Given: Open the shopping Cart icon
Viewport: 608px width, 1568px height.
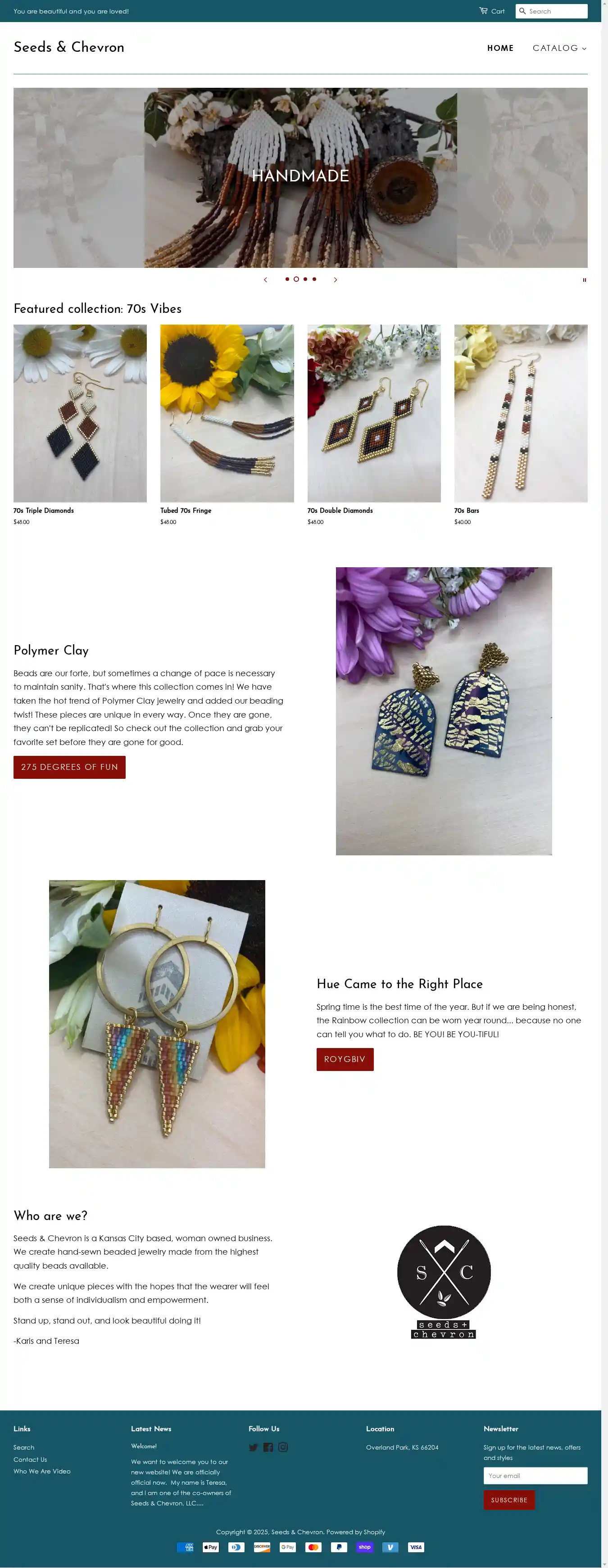Looking at the screenshot, I should 483,11.
